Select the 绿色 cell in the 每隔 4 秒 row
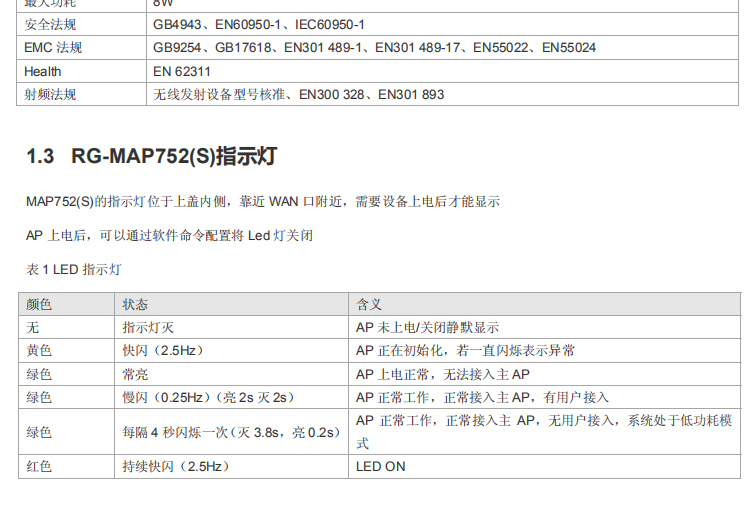This screenshot has height=509, width=750. pos(66,432)
